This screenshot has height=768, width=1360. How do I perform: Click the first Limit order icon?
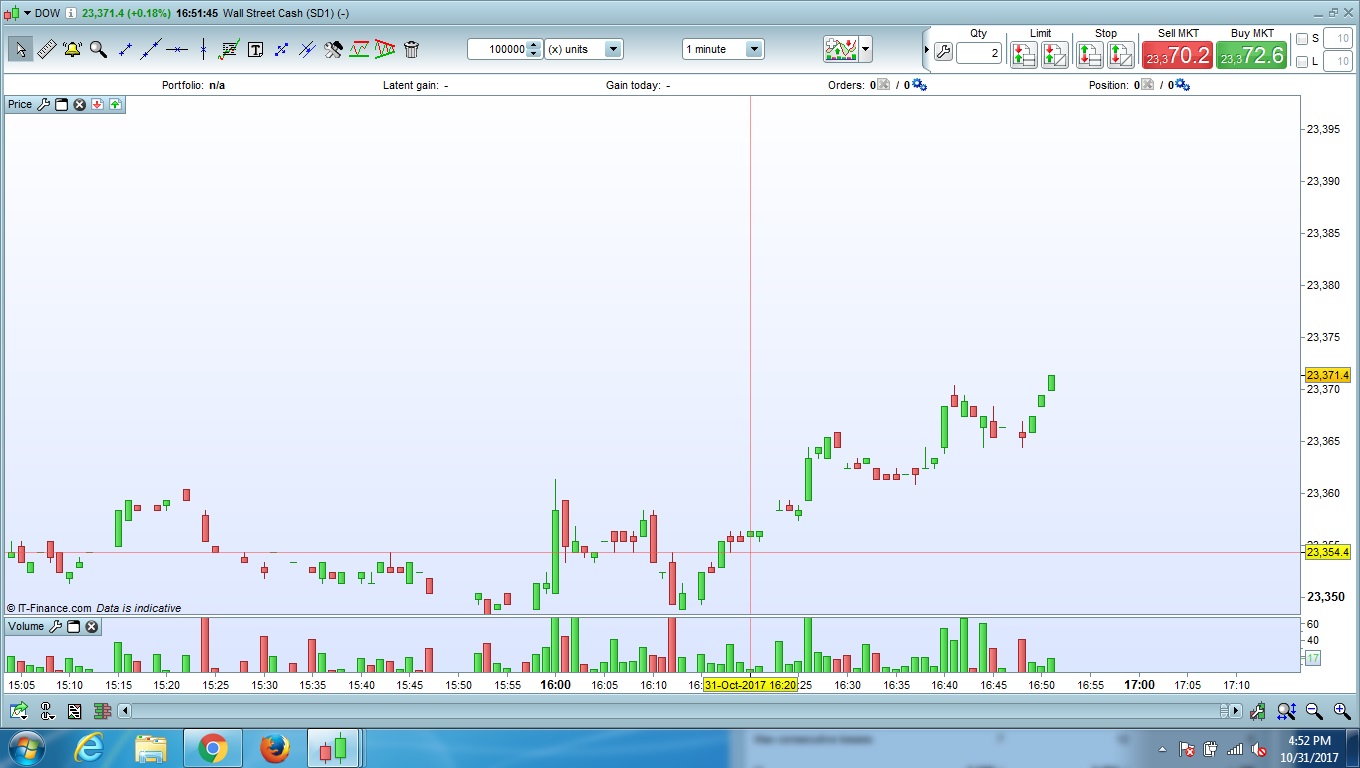(1023, 54)
